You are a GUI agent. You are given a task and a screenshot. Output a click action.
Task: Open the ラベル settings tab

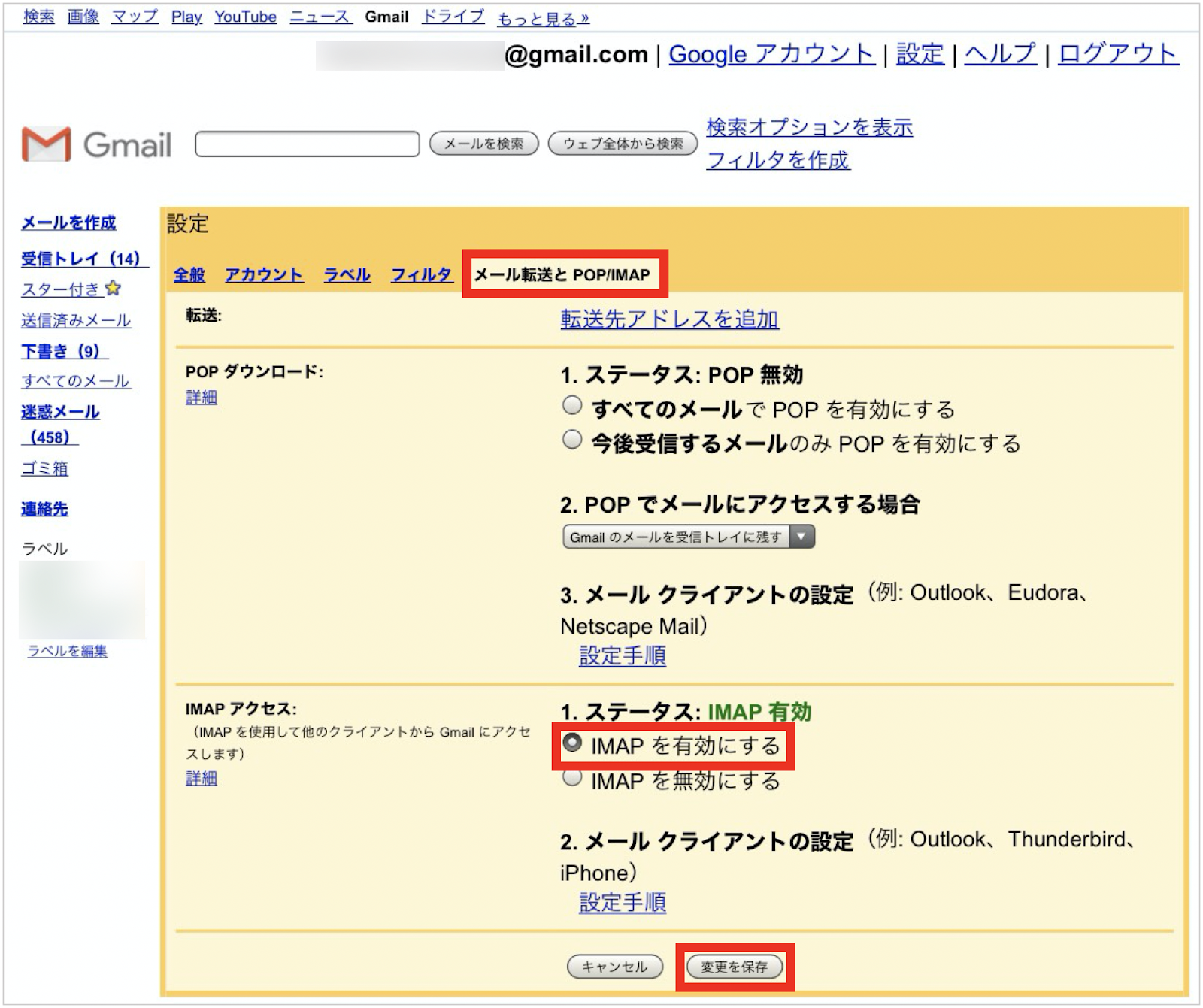[347, 275]
